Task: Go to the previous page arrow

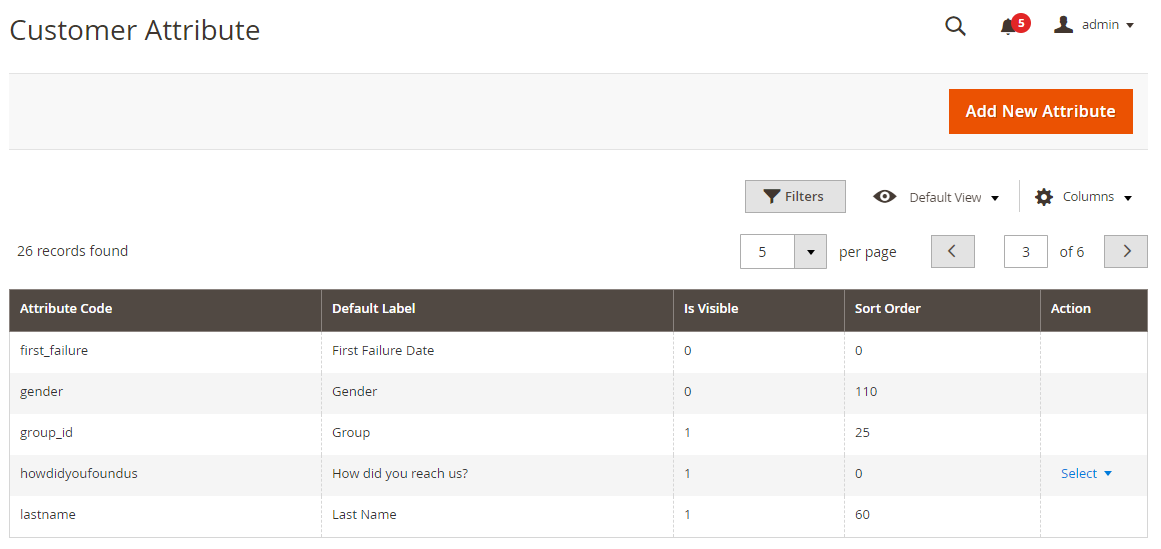Action: click(x=953, y=252)
